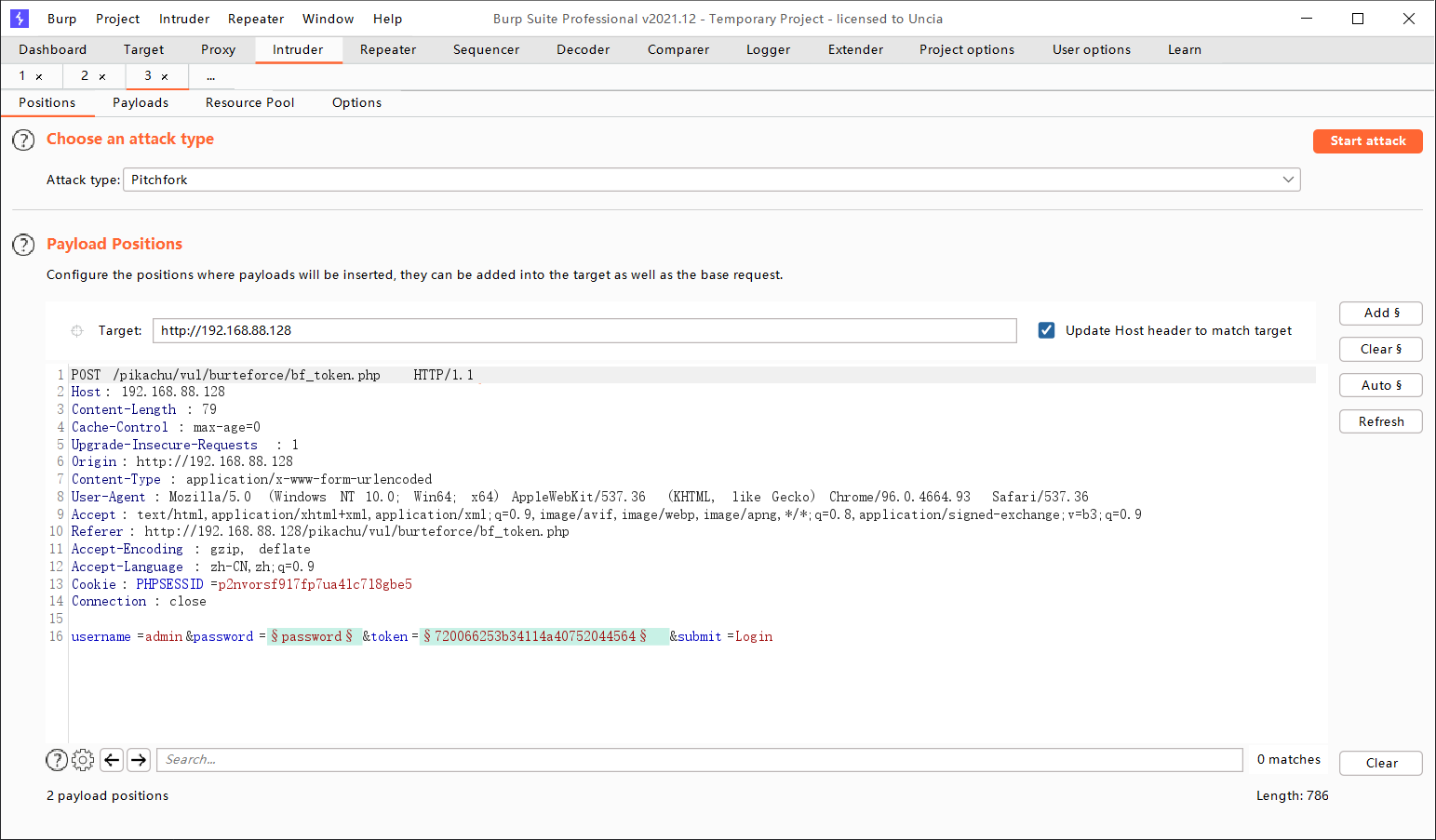The image size is (1436, 840).
Task: Switch to the Extender tab
Action: coord(856,49)
